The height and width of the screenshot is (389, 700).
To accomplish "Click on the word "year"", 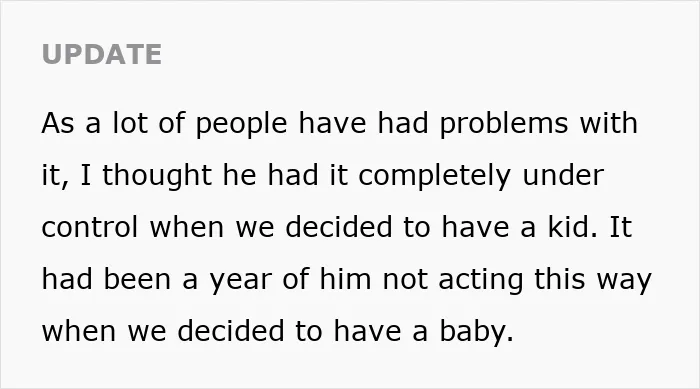I will click(241, 281).
